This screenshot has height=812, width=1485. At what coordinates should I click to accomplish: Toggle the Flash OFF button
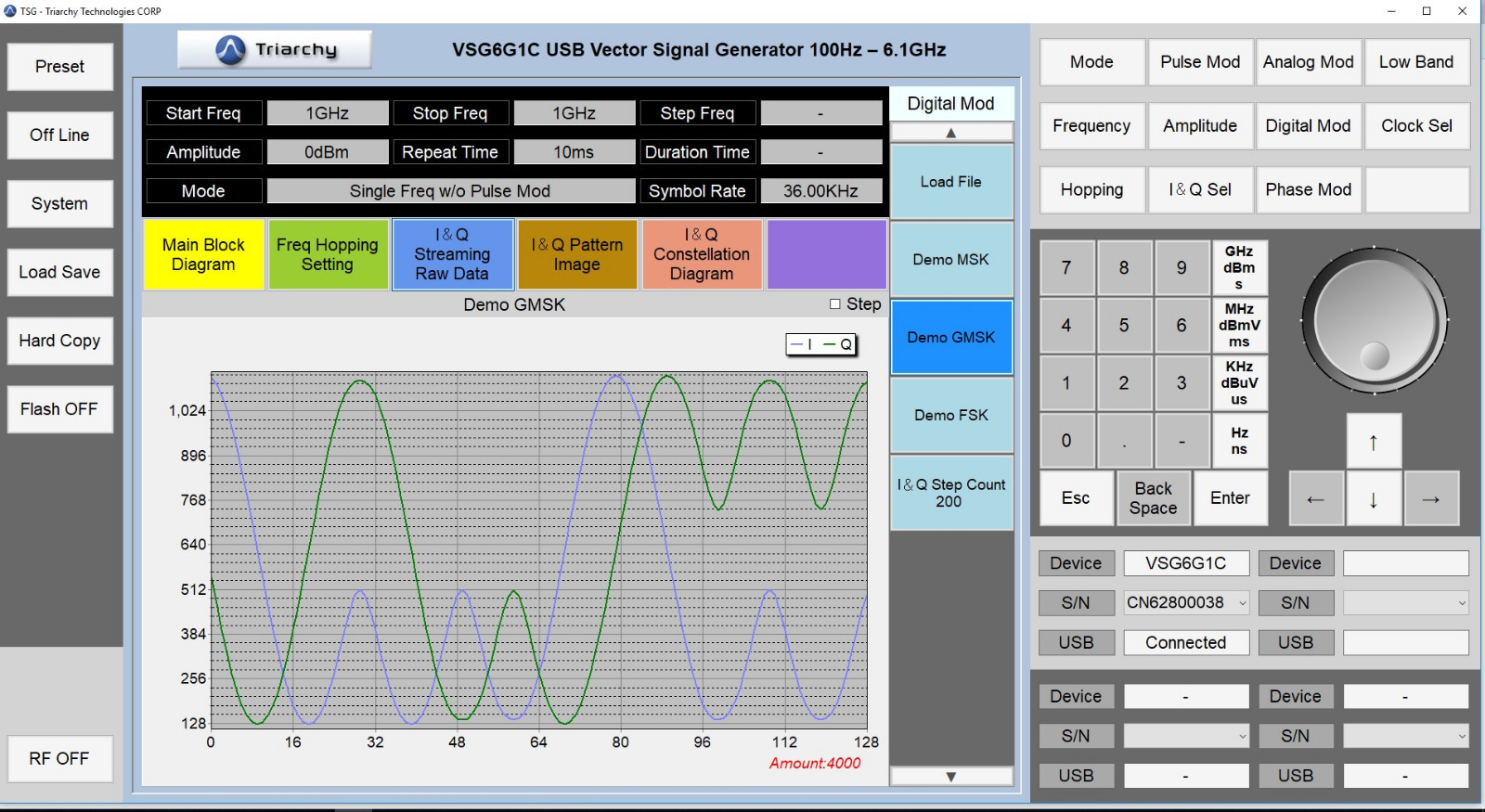point(60,409)
